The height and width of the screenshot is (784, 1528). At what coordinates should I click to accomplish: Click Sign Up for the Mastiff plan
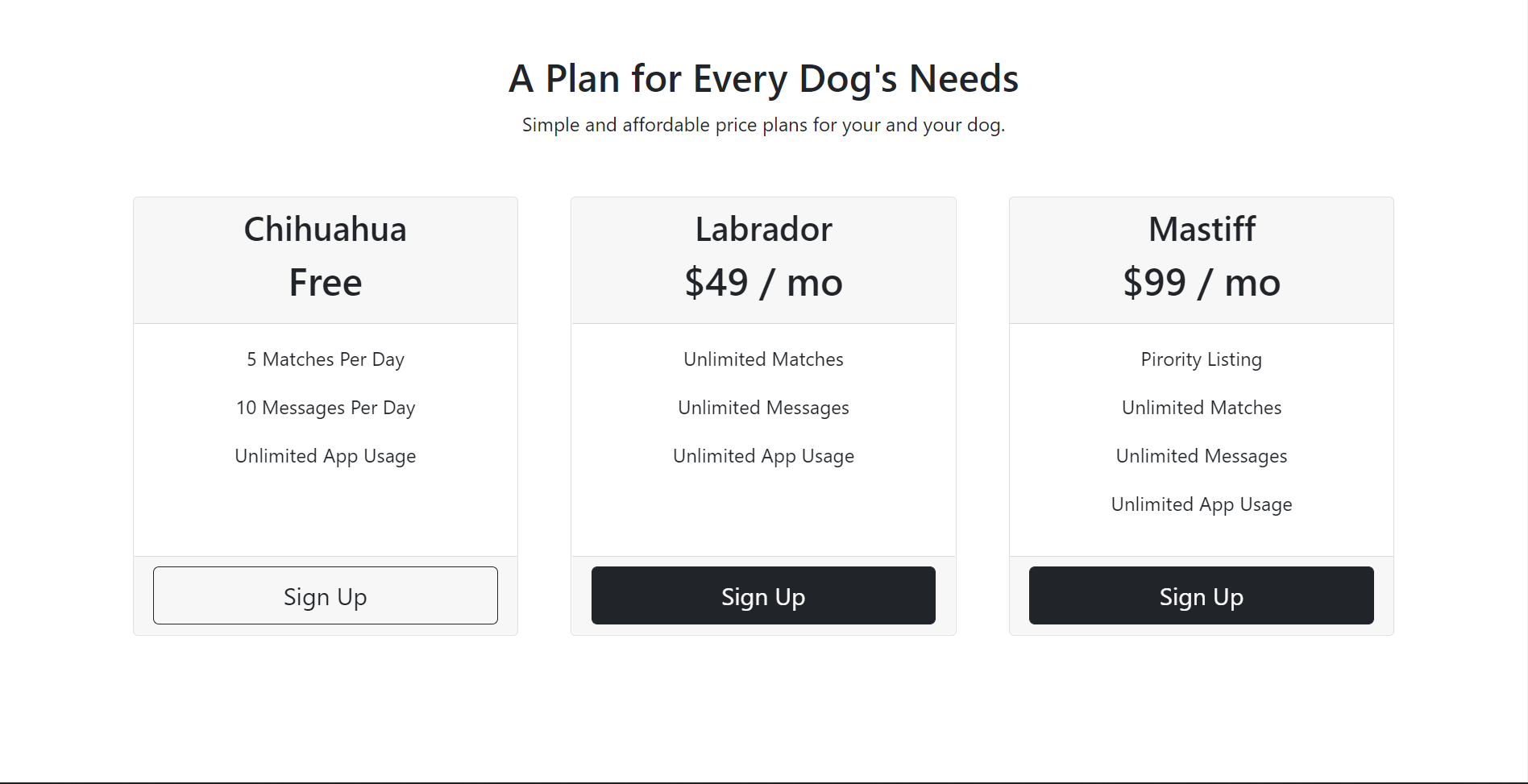point(1201,595)
